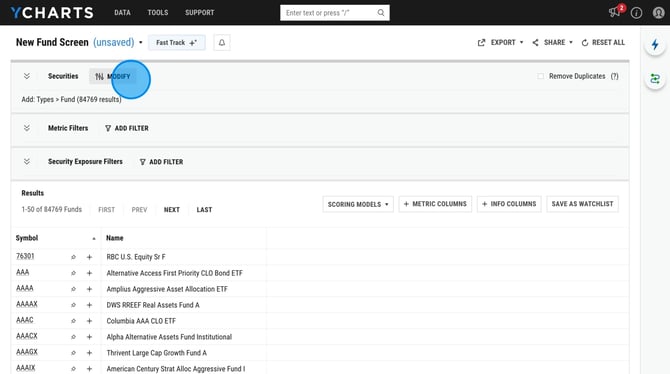670x374 pixels.
Task: Collapse the Metric Filters section chevron
Action: pos(27,128)
